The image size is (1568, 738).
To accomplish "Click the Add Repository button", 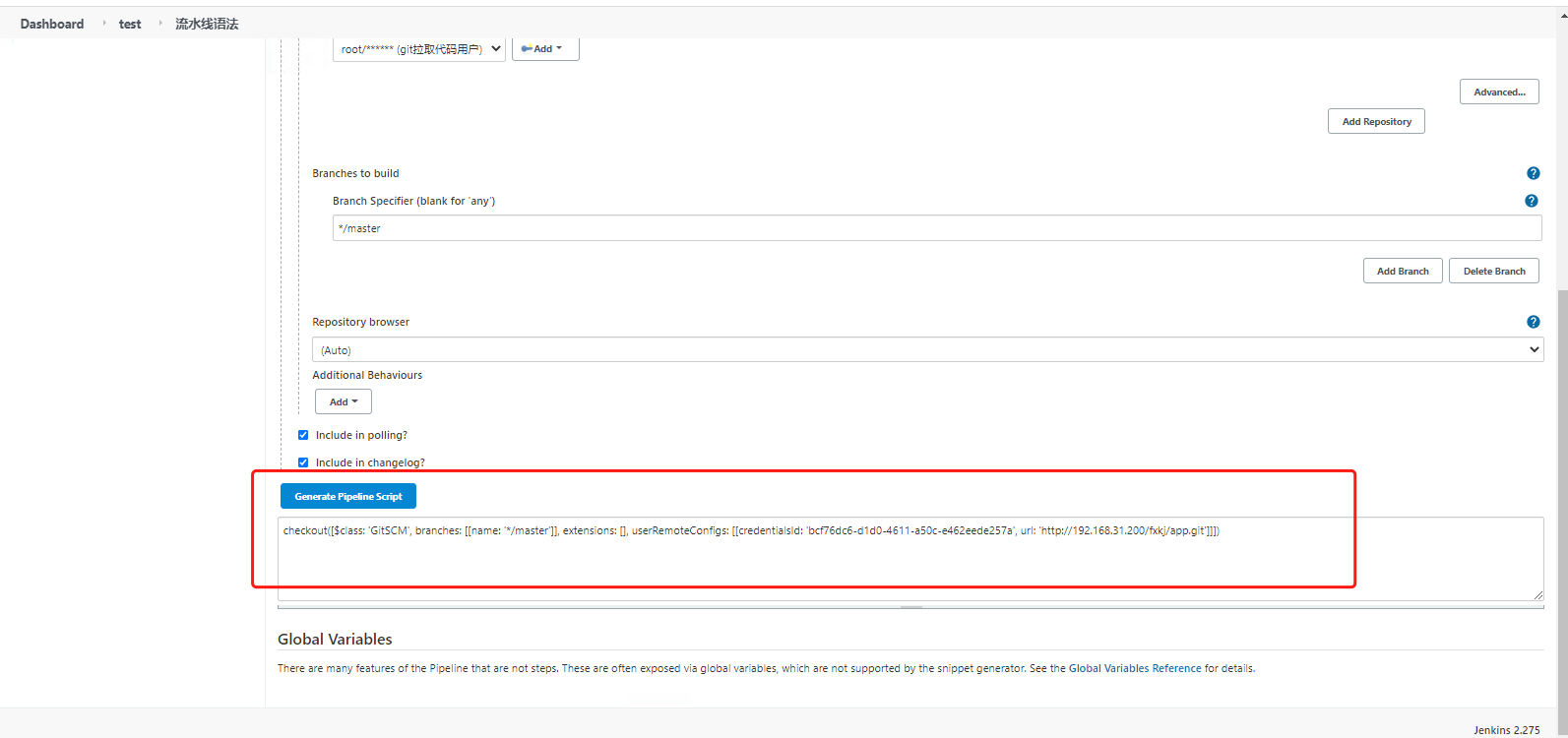I will coord(1376,121).
